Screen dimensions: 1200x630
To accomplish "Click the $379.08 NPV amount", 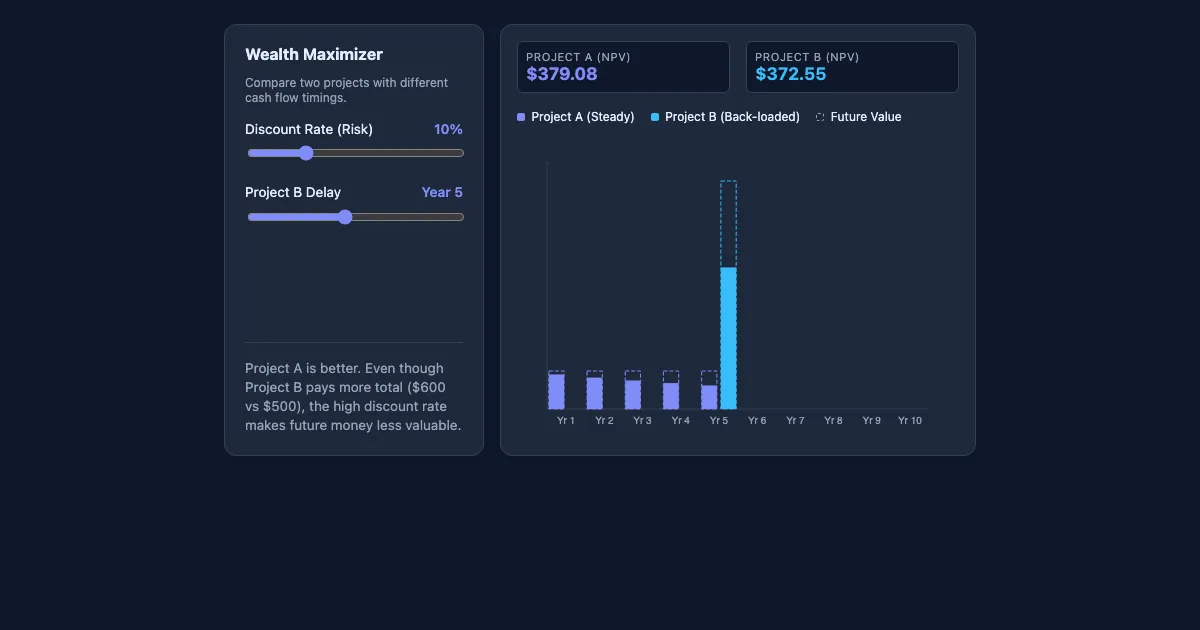I will pyautogui.click(x=562, y=74).
